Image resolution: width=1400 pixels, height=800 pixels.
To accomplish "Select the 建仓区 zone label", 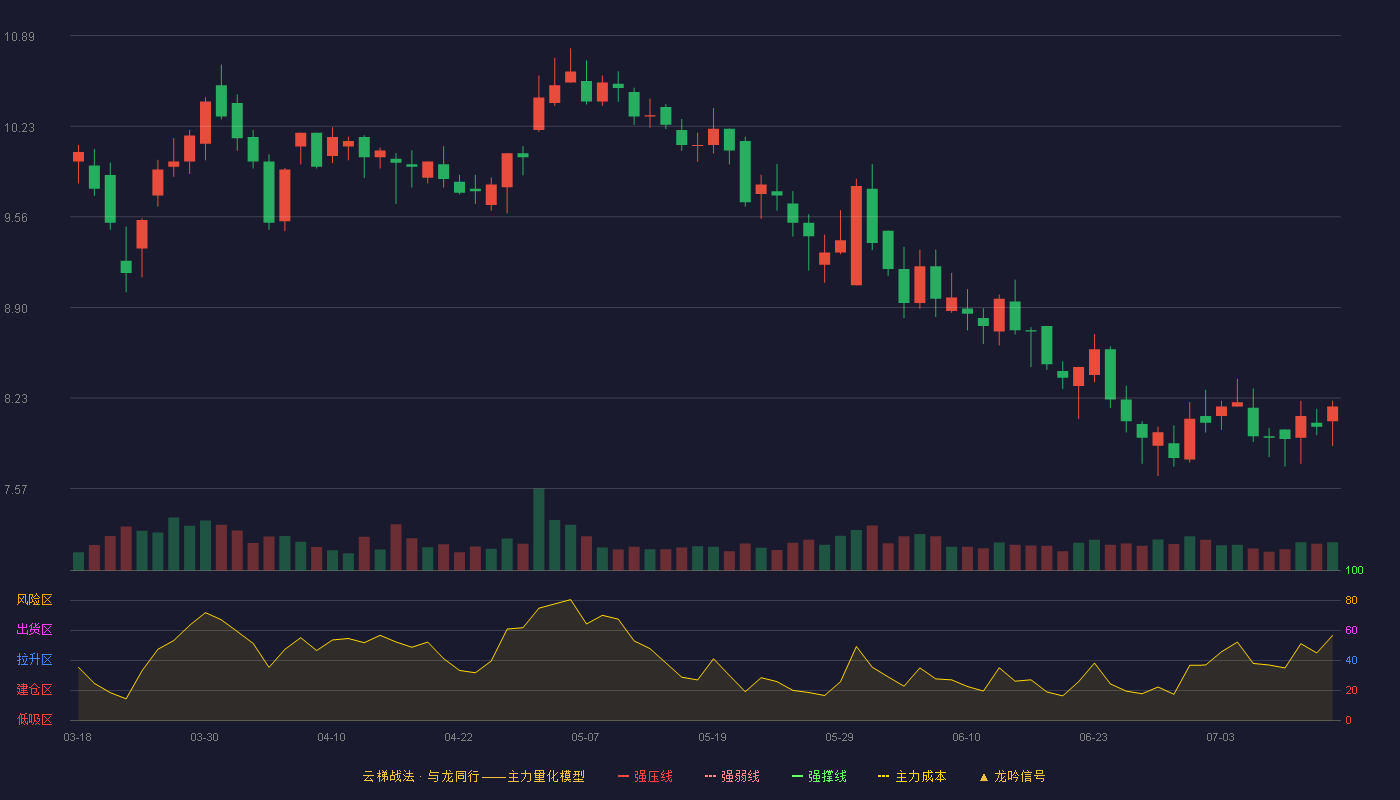I will click(34, 690).
